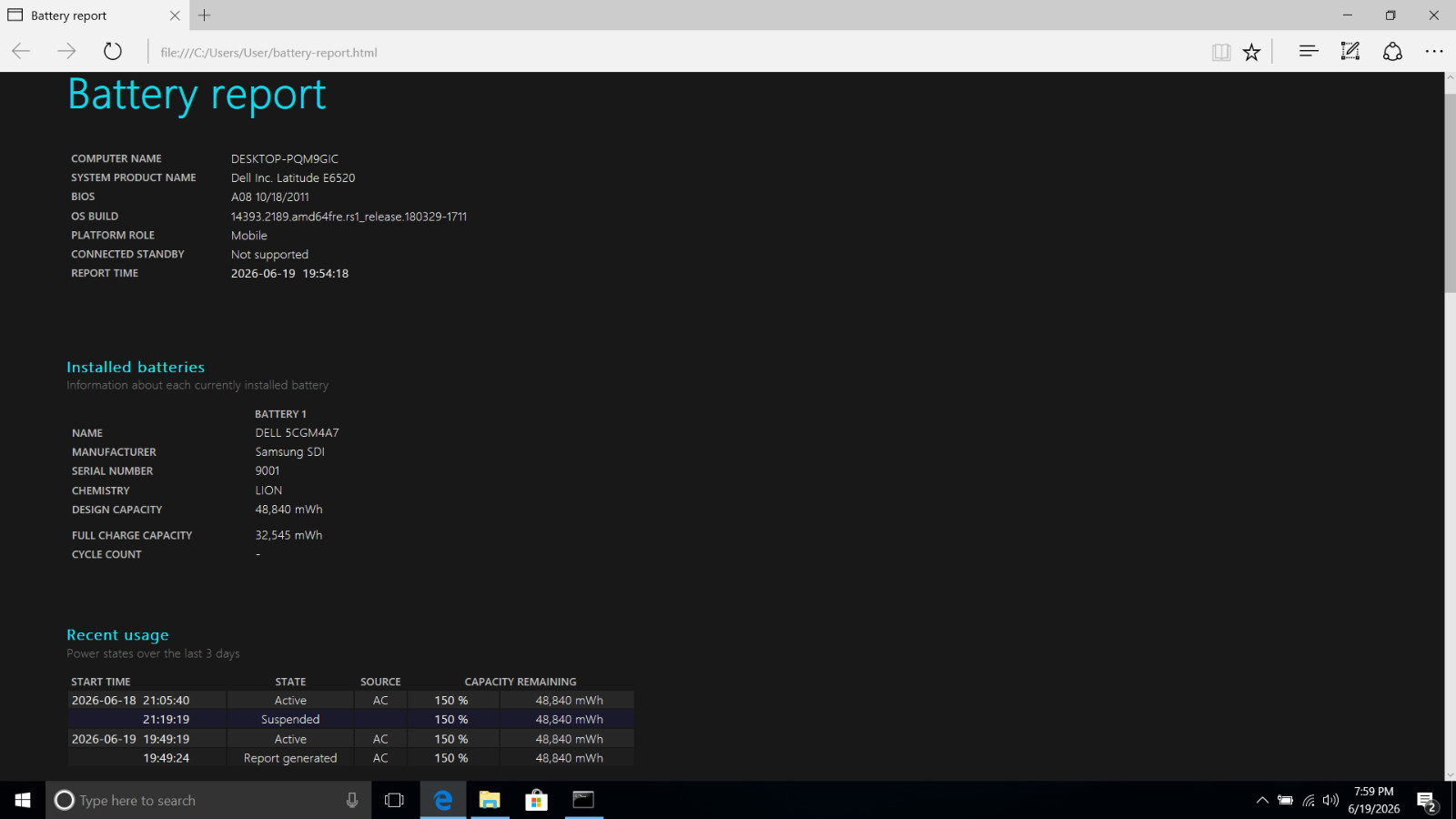Viewport: 1456px width, 819px height.
Task: Click the Suspended state cell
Action: click(x=290, y=719)
